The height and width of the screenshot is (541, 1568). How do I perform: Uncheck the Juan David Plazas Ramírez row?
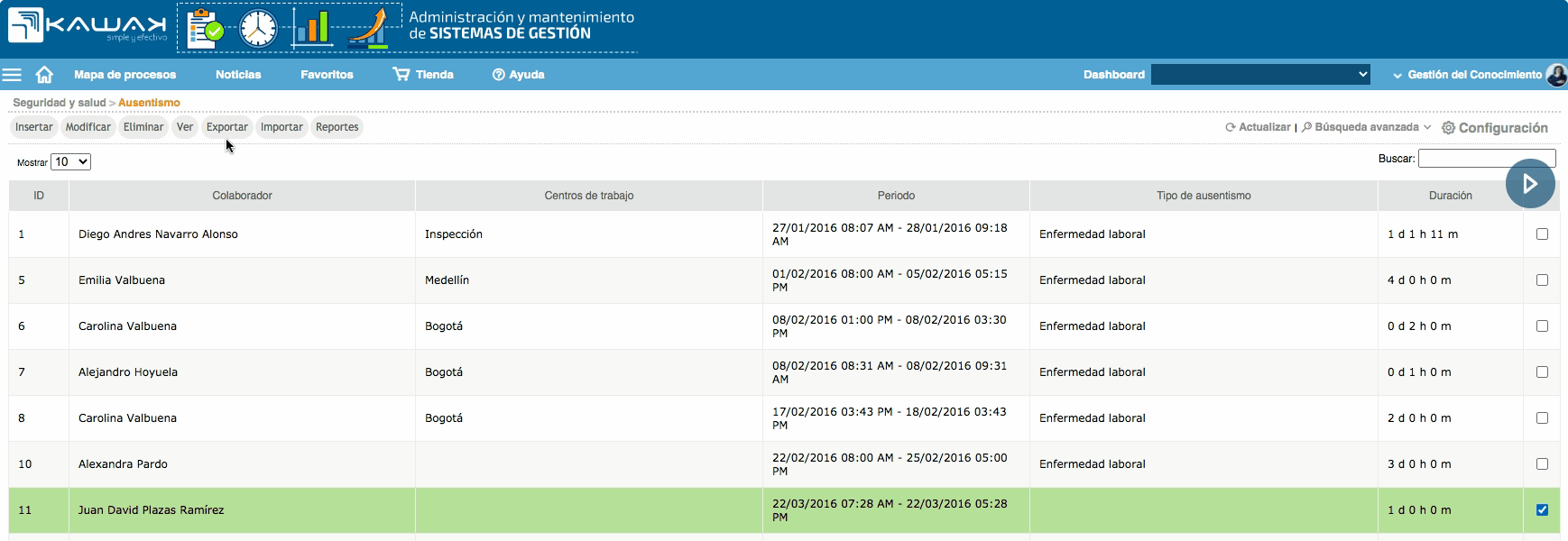[1542, 510]
